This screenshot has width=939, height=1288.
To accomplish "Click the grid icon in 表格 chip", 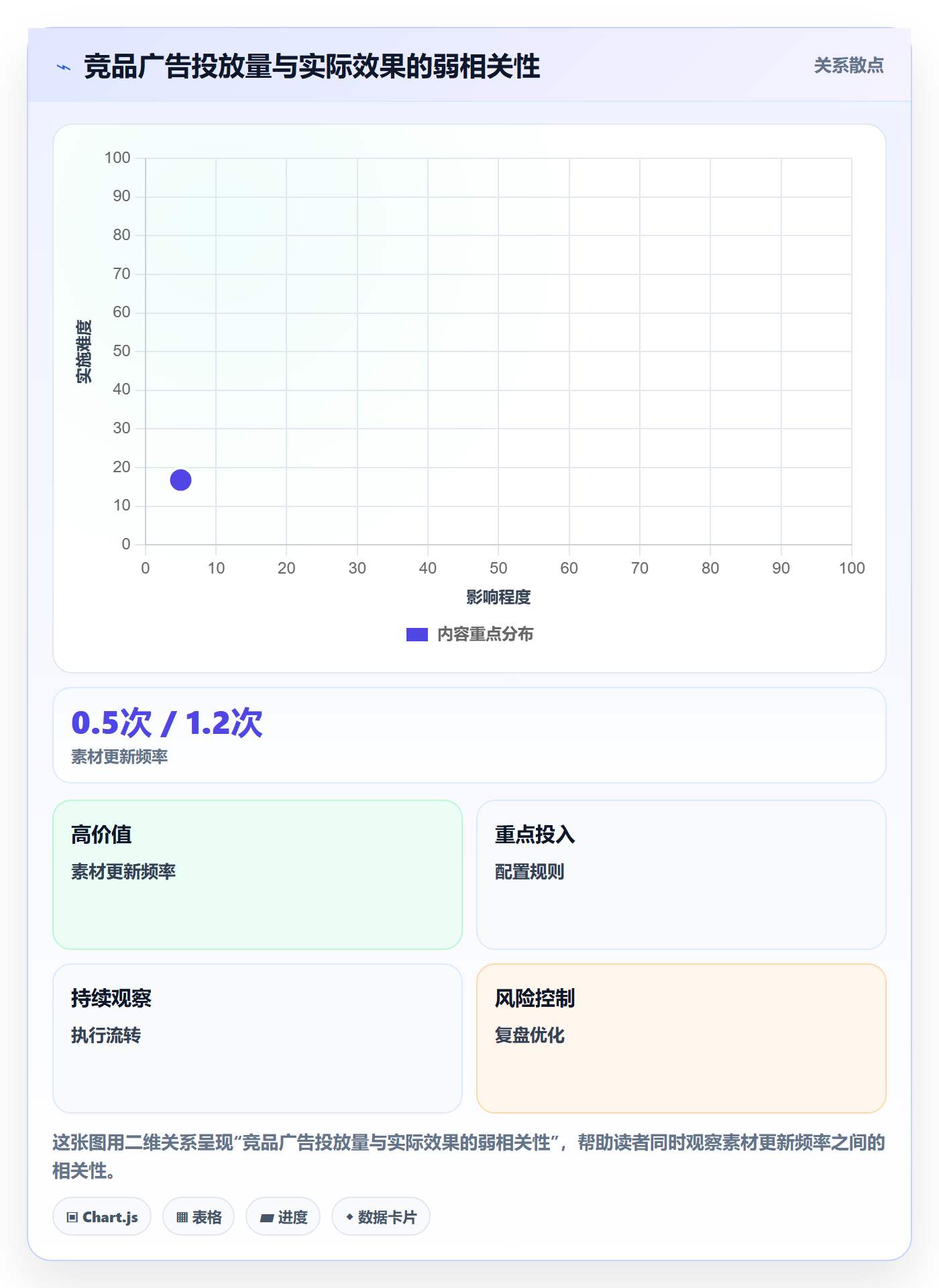I will click(x=182, y=1217).
